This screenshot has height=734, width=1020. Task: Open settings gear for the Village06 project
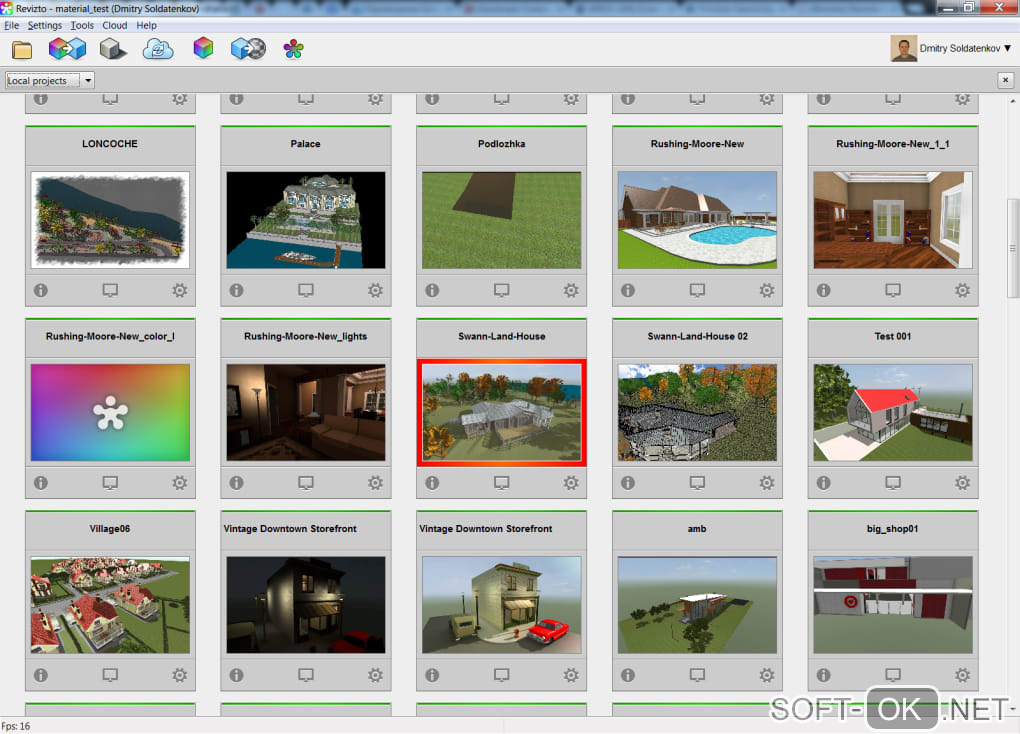180,675
